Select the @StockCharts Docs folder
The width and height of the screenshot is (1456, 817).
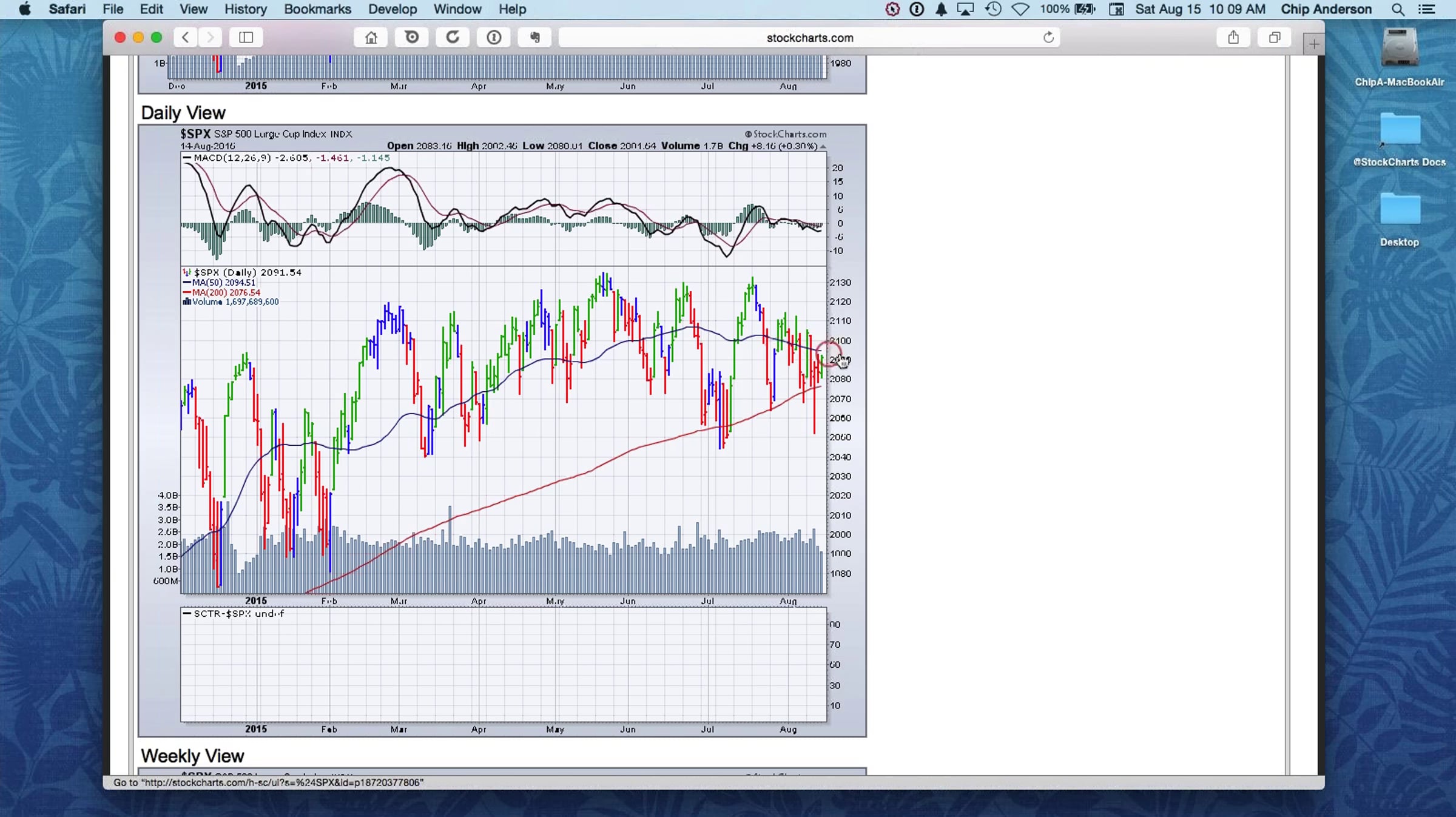[x=1400, y=139]
